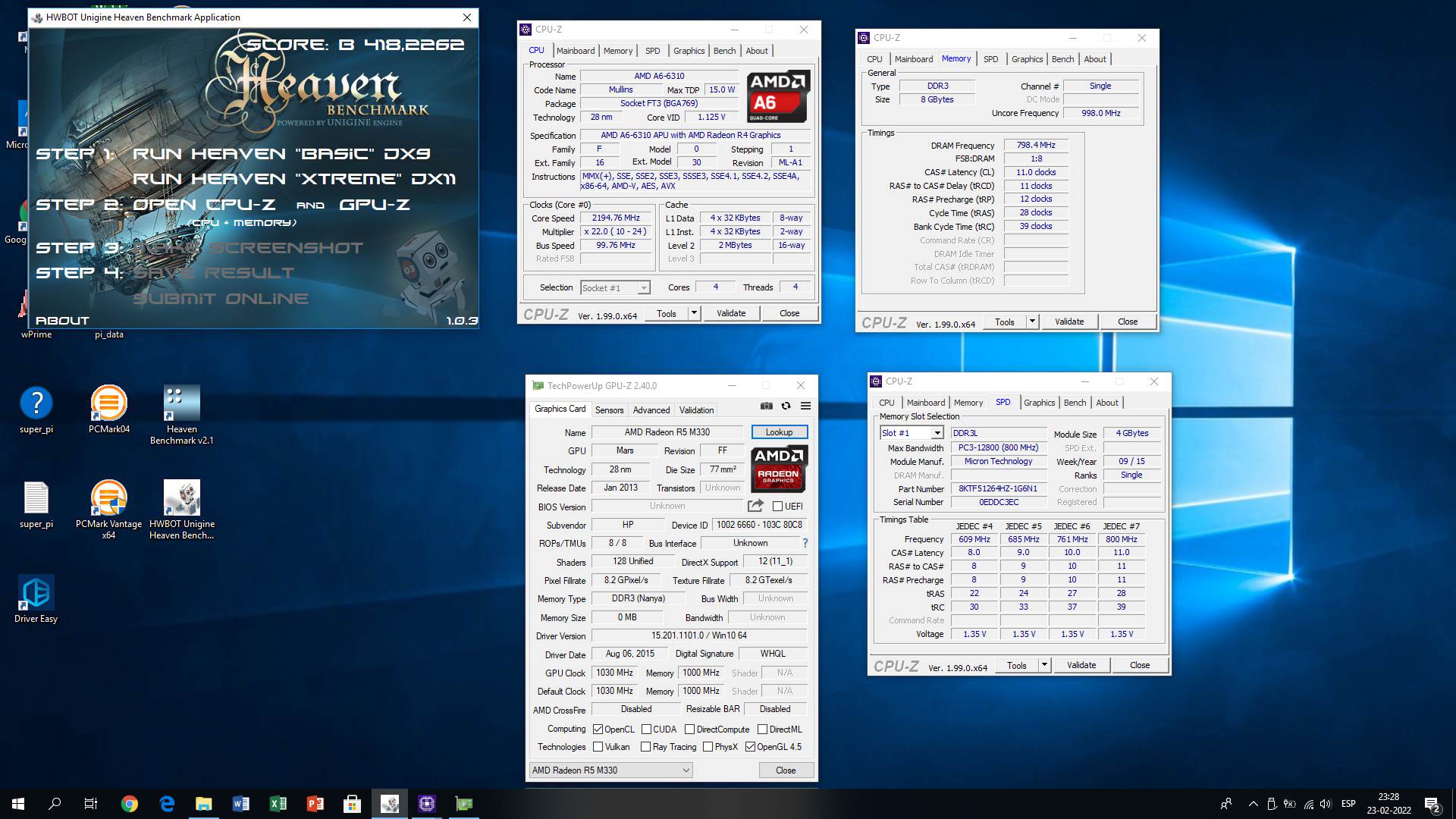The height and width of the screenshot is (819, 1456).
Task: Toggle the UEFI checkbox in GPU-Z
Action: [777, 506]
